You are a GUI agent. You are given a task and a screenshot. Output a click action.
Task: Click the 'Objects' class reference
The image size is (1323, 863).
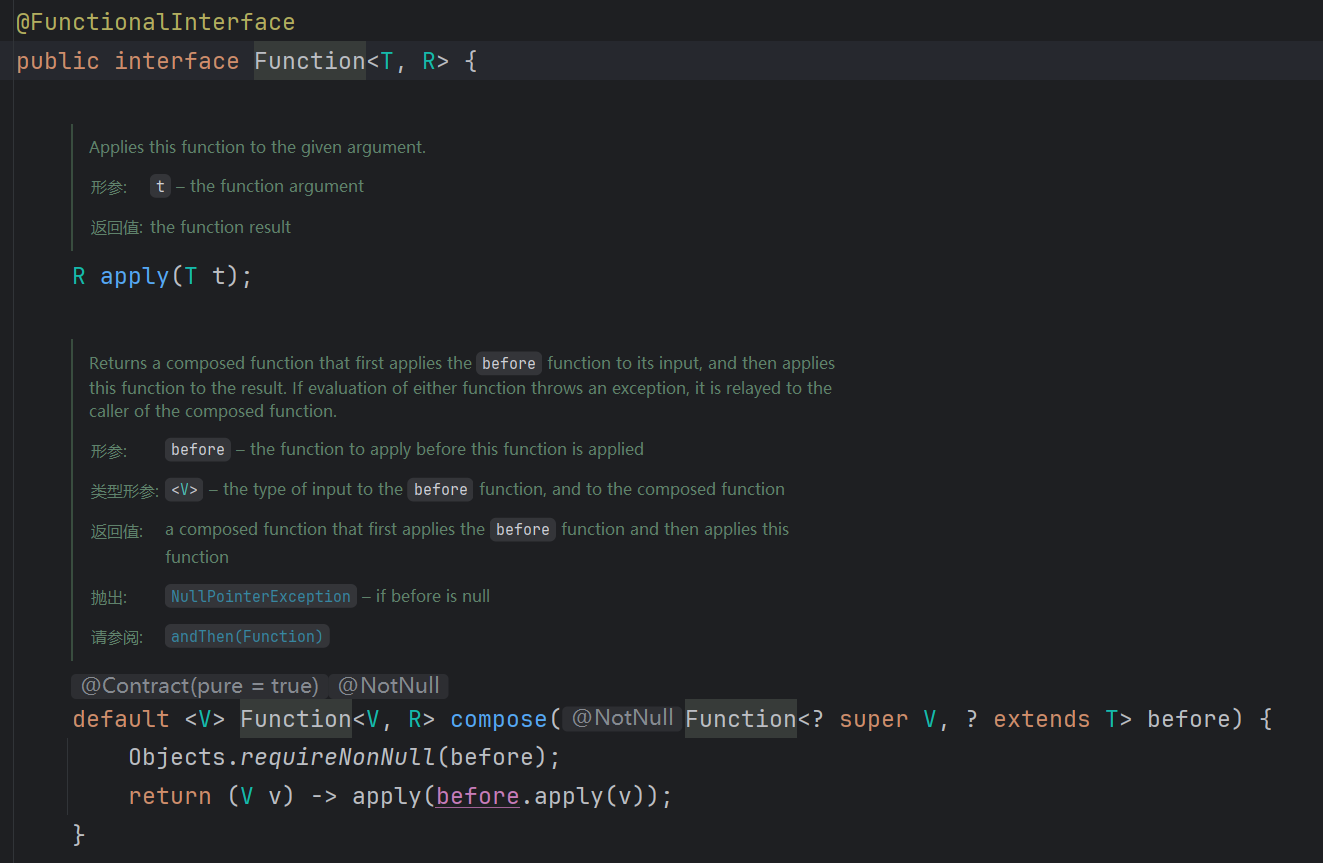click(177, 758)
